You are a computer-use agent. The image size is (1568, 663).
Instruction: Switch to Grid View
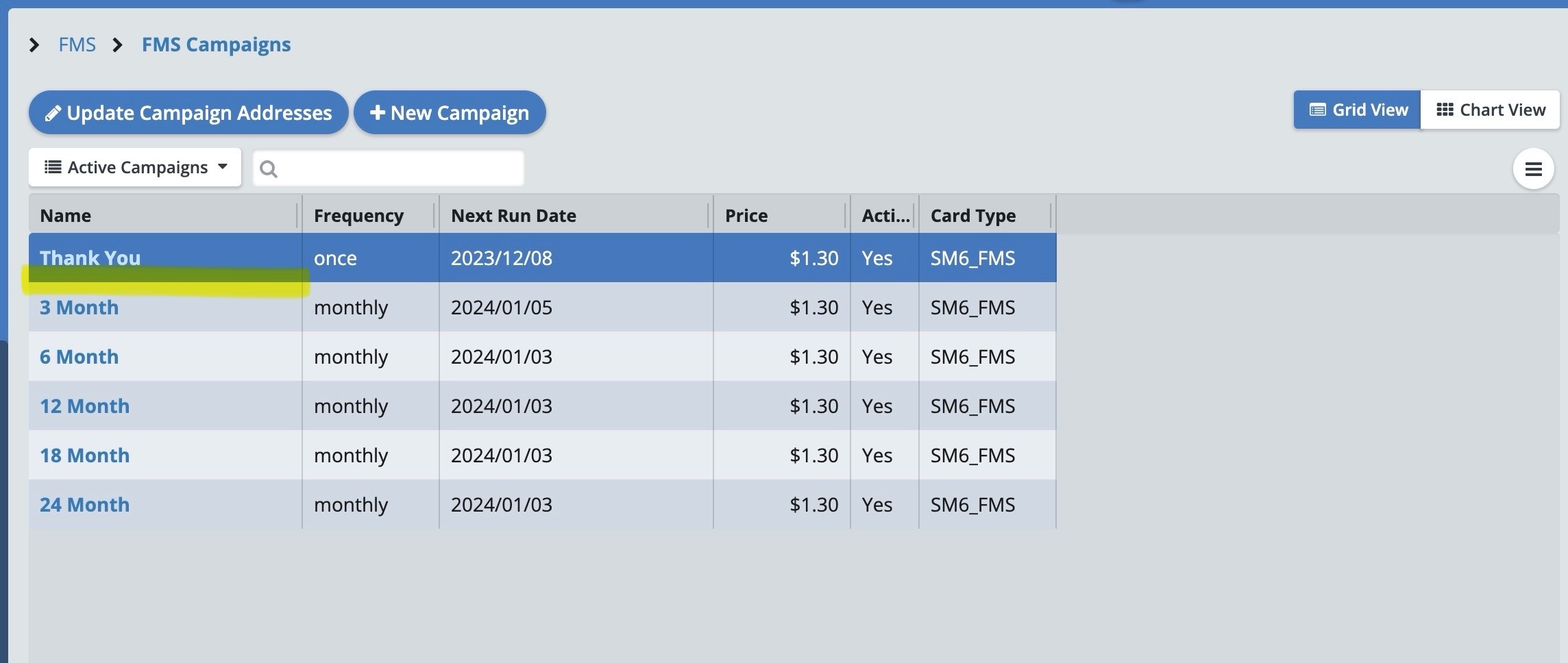click(x=1357, y=110)
